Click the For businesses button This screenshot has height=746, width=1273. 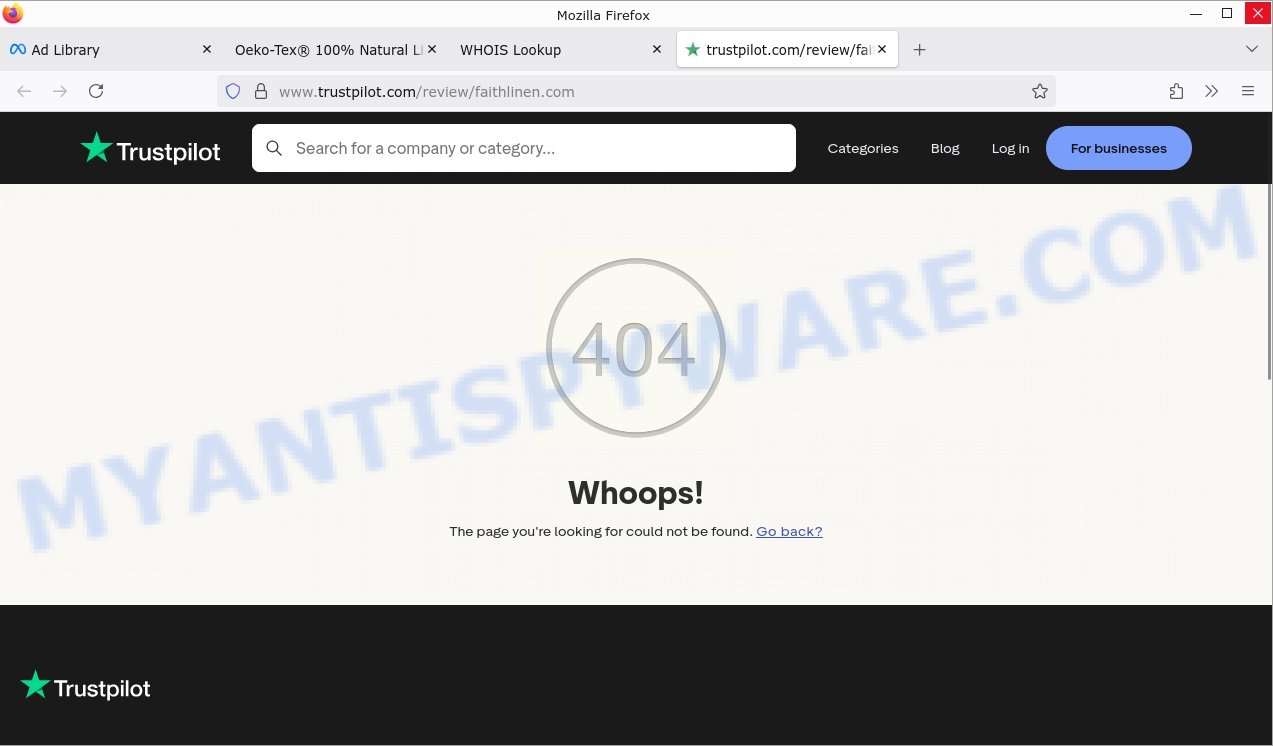pyautogui.click(x=1118, y=148)
